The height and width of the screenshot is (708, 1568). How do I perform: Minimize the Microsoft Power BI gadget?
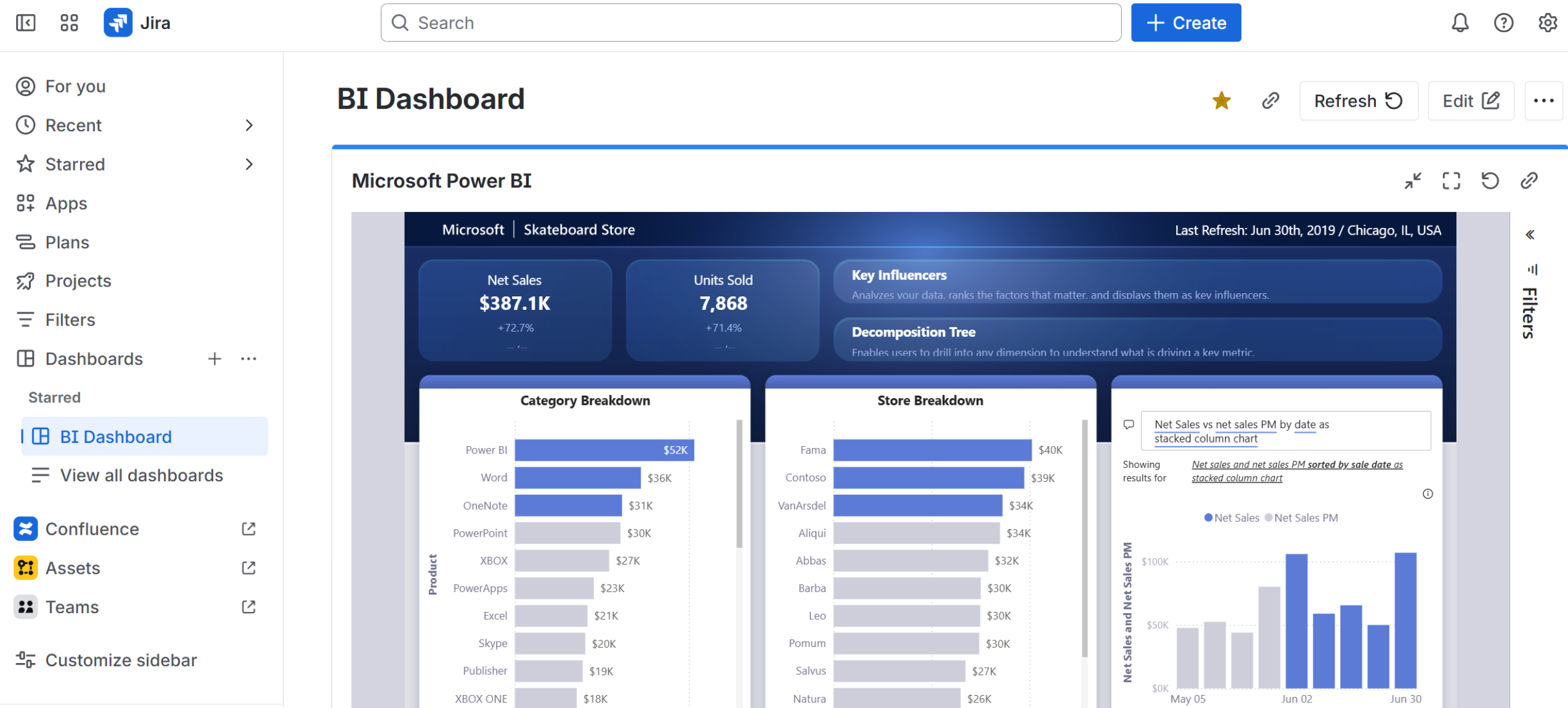click(x=1413, y=181)
